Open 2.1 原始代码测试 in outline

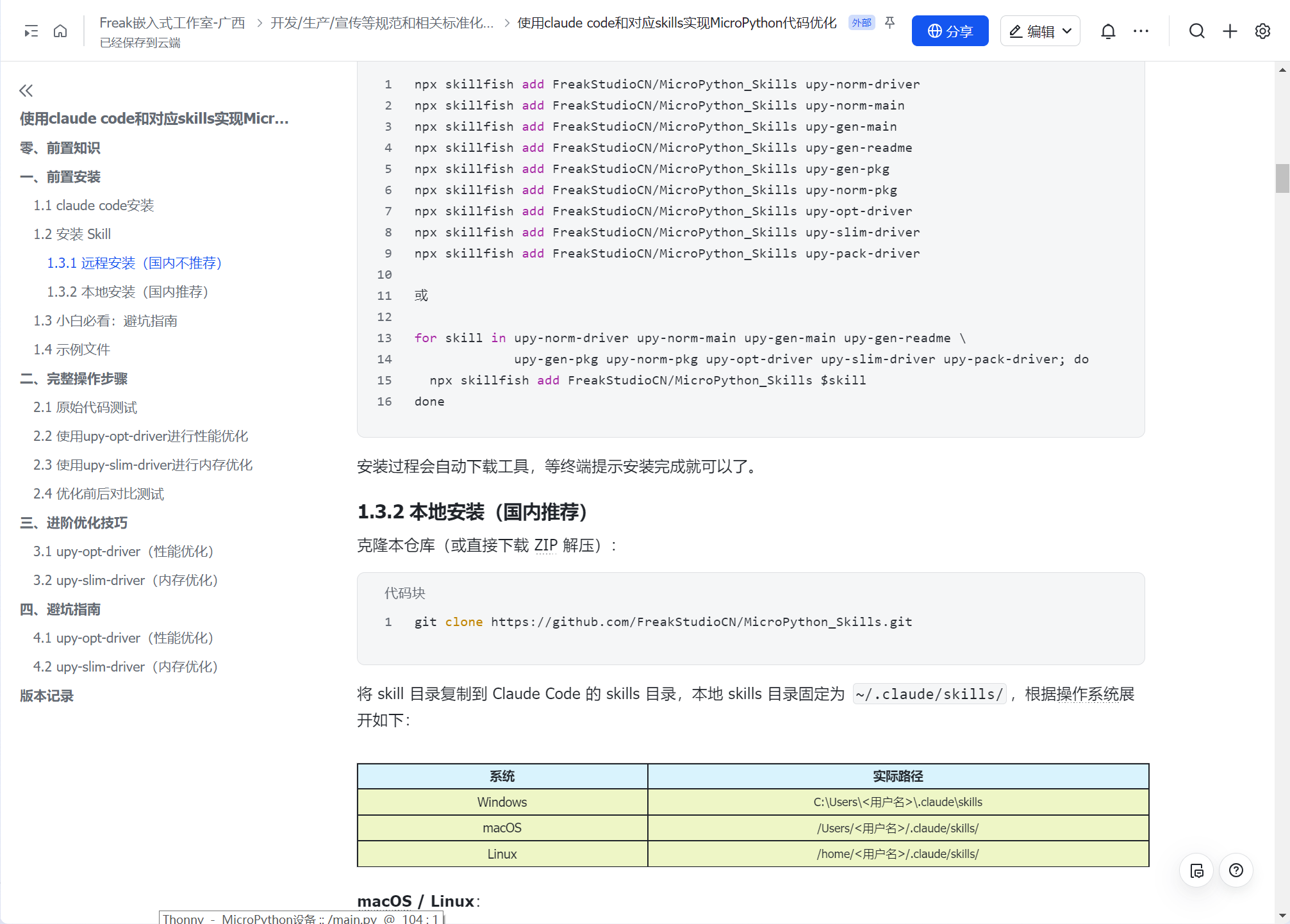(x=85, y=408)
